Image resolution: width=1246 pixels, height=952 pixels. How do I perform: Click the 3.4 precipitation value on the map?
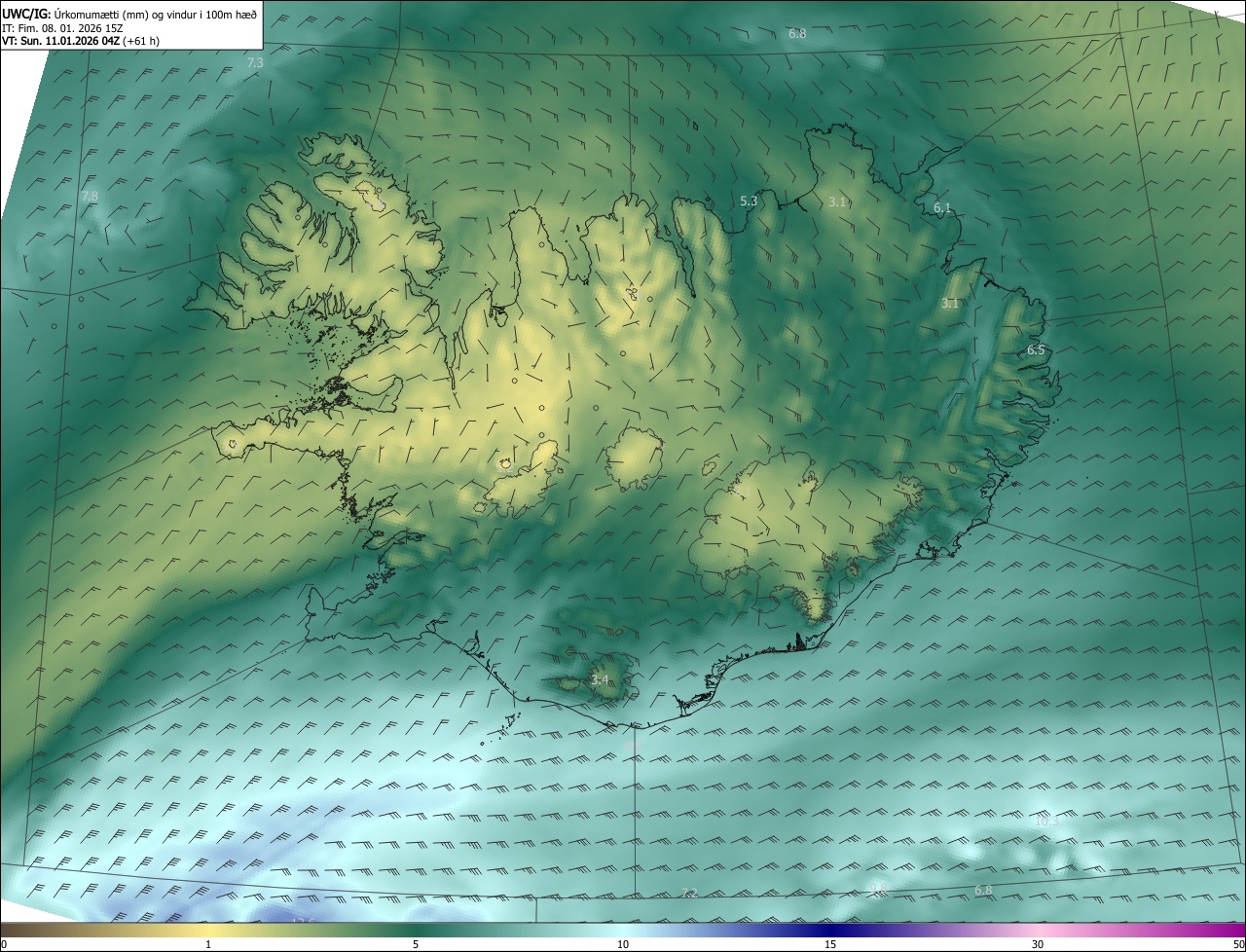pos(600,679)
